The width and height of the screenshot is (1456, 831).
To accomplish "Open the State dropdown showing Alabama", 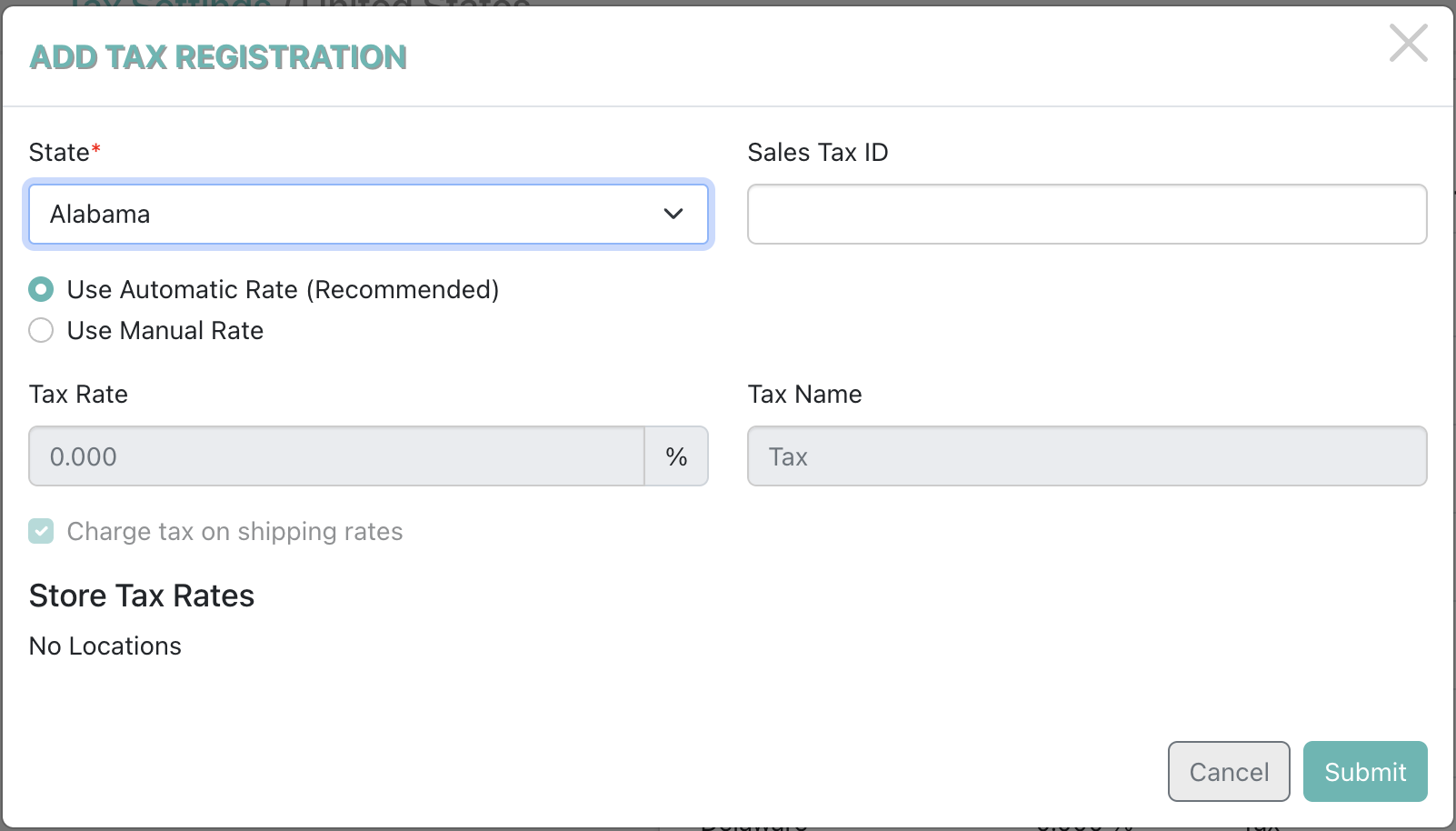I will pyautogui.click(x=368, y=215).
